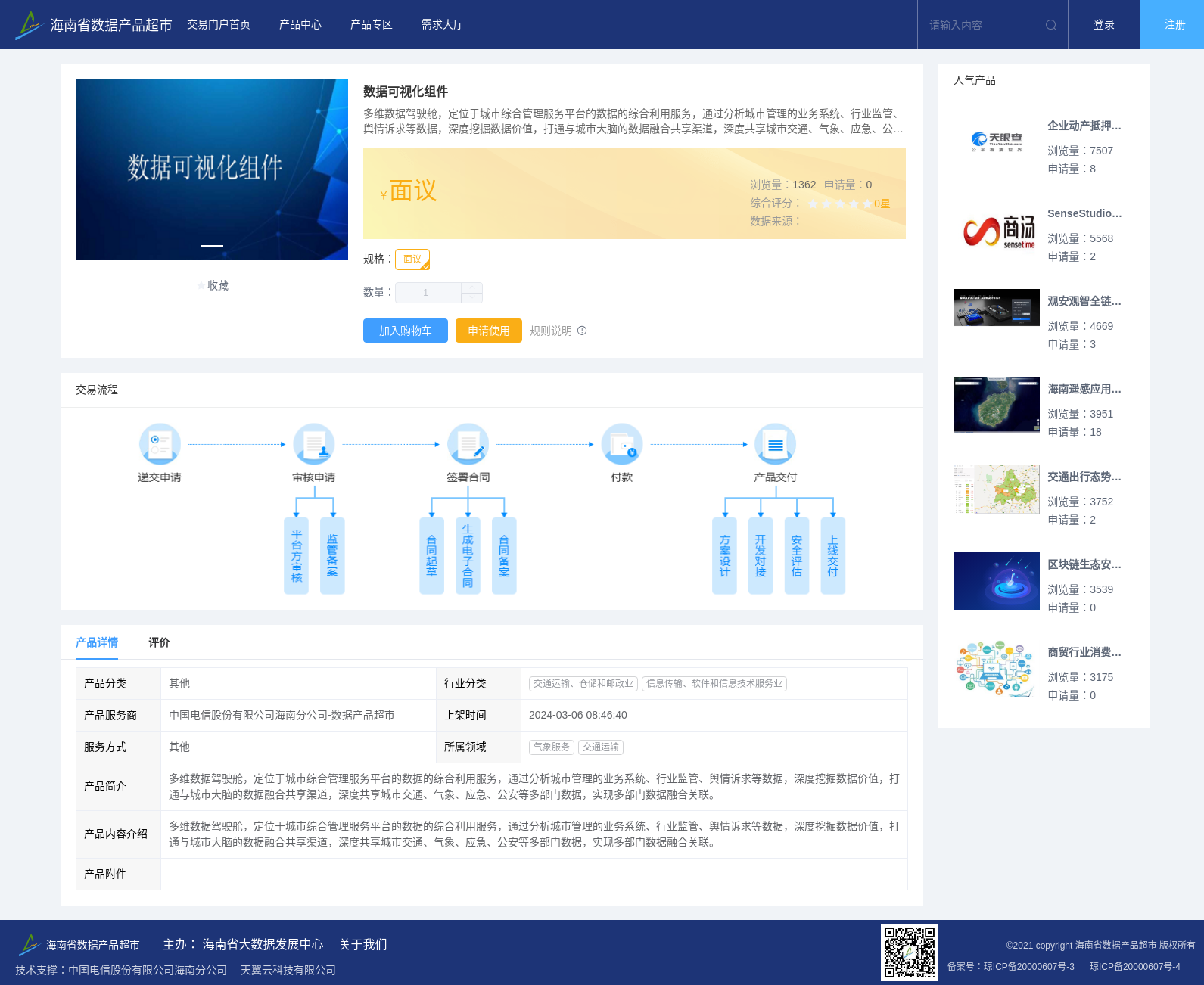Viewport: 1204px width, 985px height.
Task: Switch to the 产品详情 tab
Action: [x=97, y=642]
